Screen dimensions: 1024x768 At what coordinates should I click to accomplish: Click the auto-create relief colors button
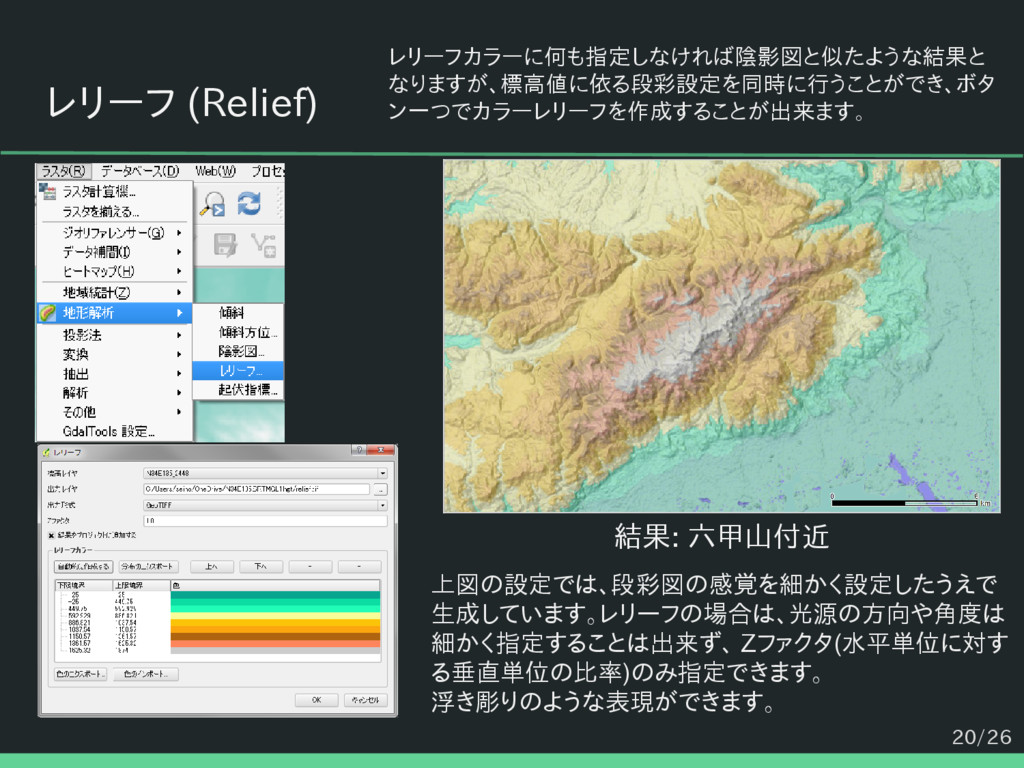tap(84, 566)
